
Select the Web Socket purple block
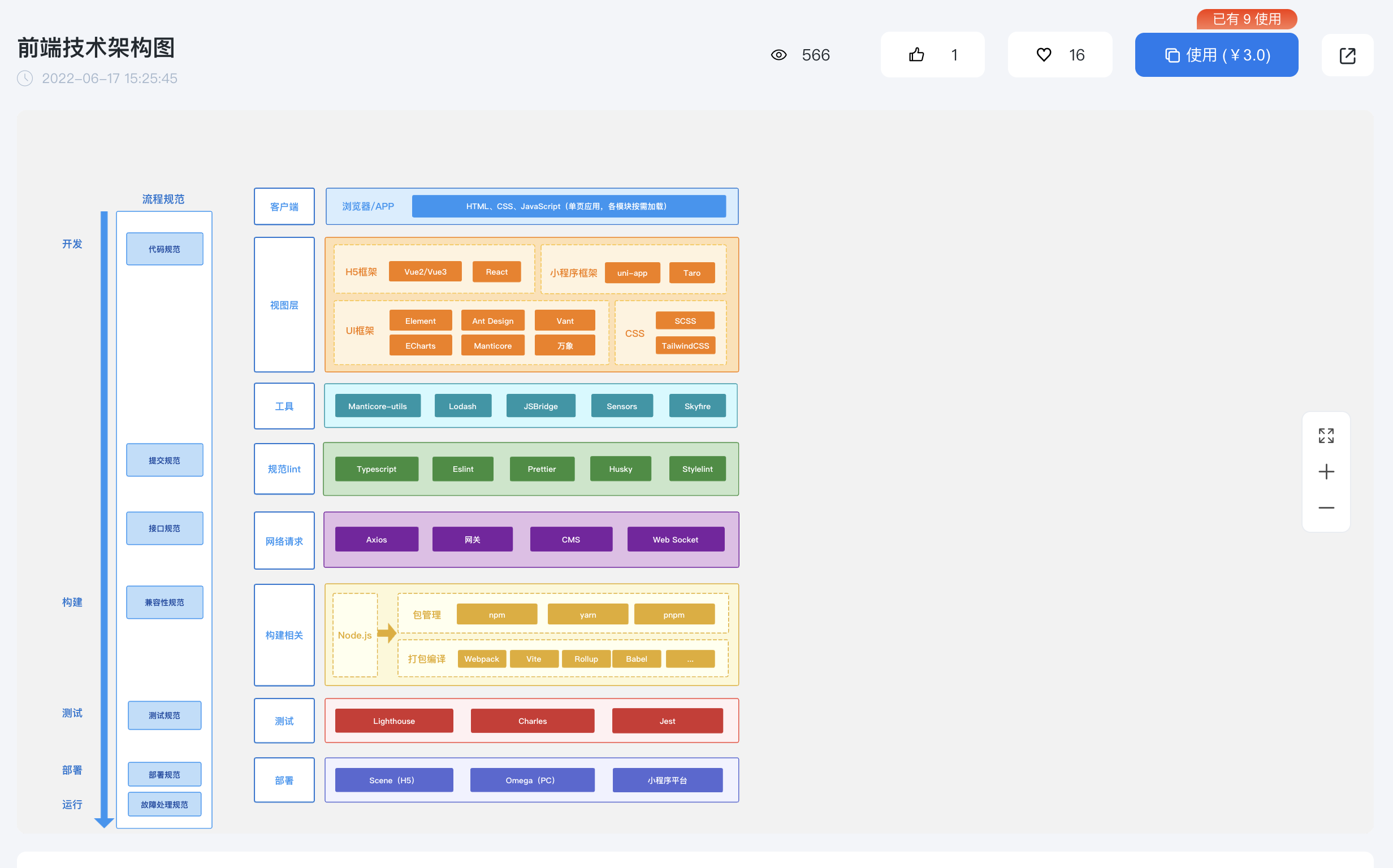coord(675,540)
